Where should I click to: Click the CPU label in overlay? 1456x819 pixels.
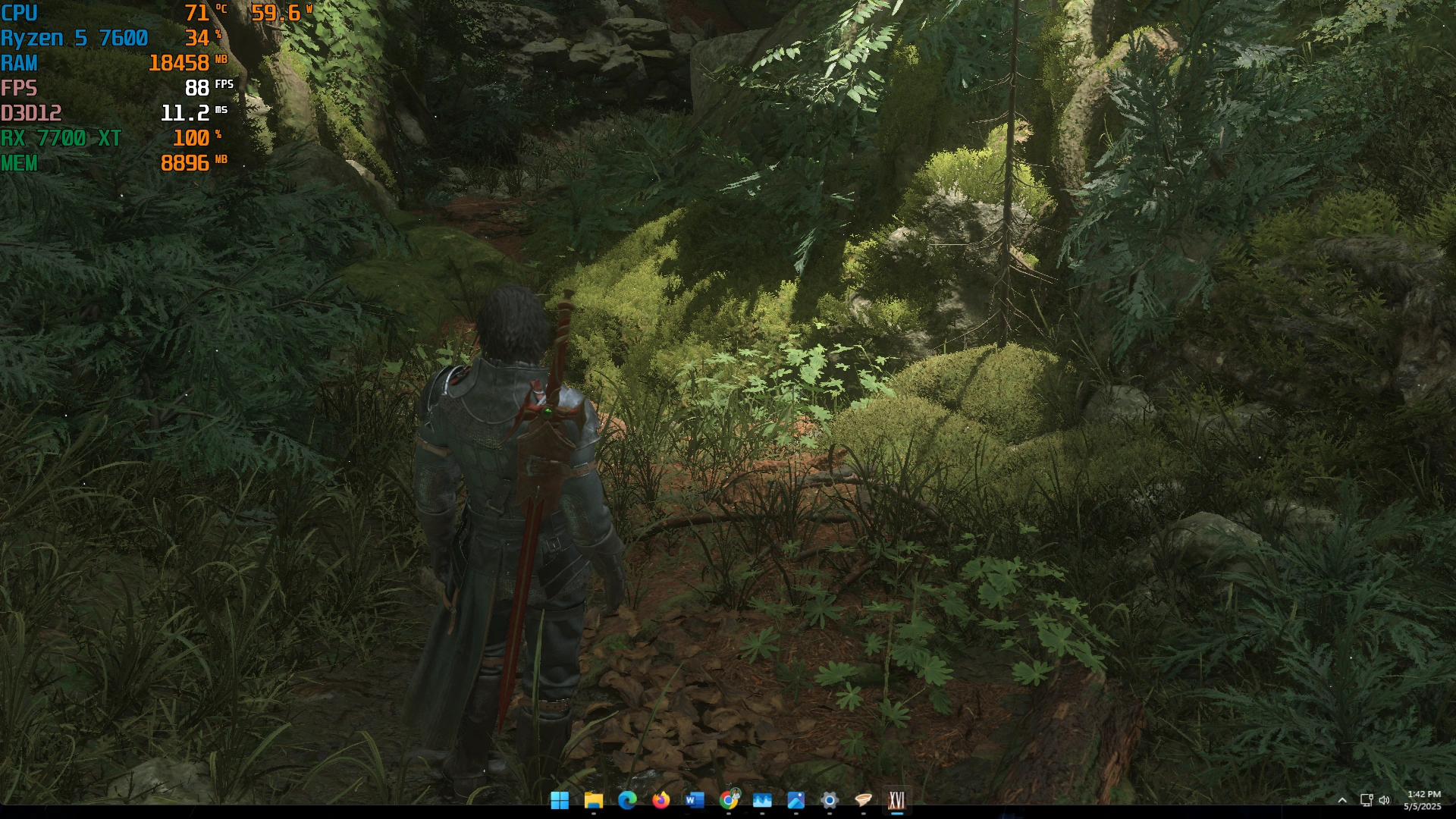(19, 13)
